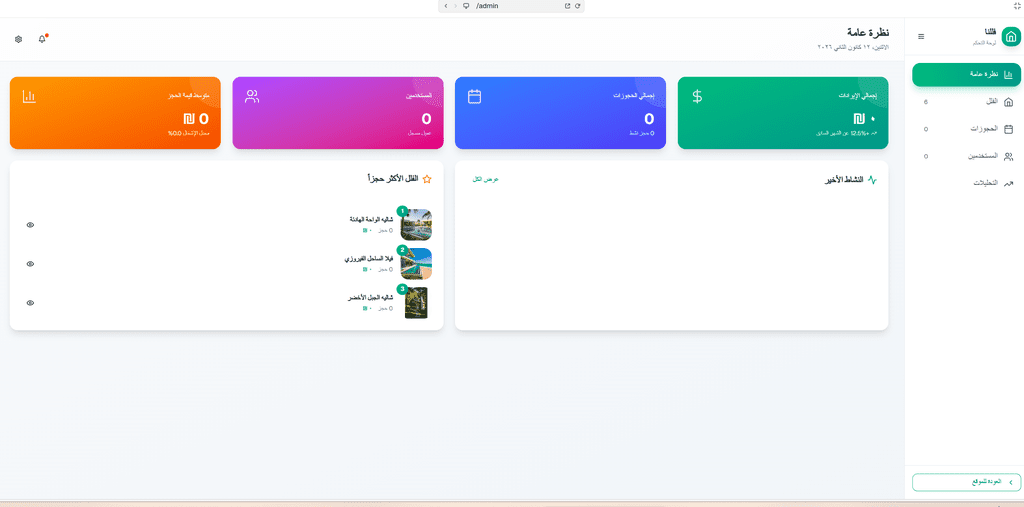Go to الحجوزات in the sidebar
The width and height of the screenshot is (1024, 507).
[x=966, y=129]
